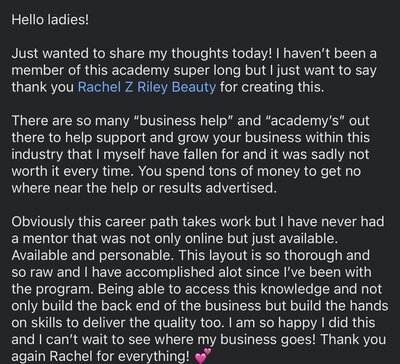Image resolution: width=400 pixels, height=364 pixels.
Task: Click the closing line "again Rachel for everything!"
Action: pyautogui.click(x=101, y=357)
